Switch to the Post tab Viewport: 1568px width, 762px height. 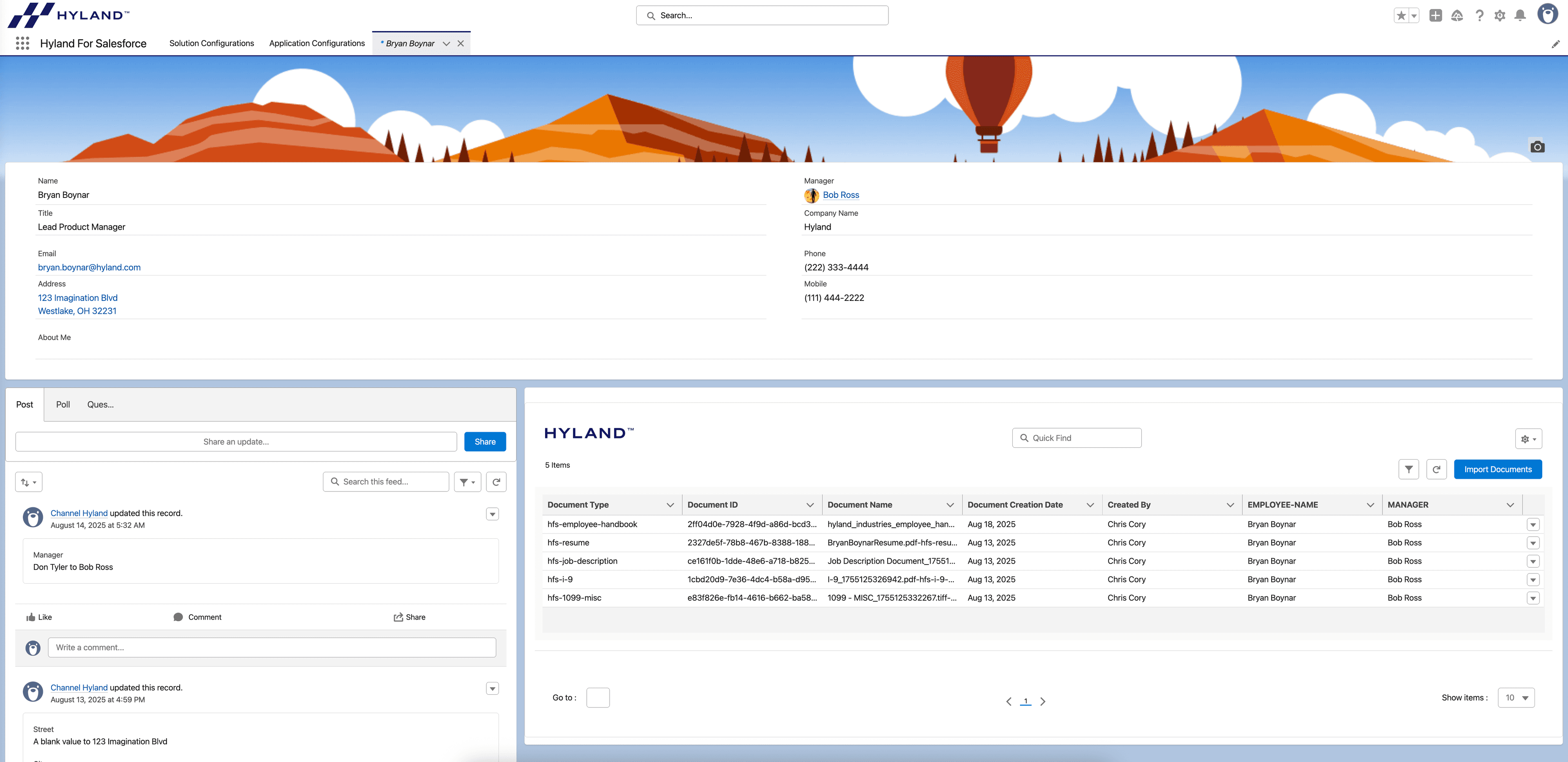pos(25,404)
